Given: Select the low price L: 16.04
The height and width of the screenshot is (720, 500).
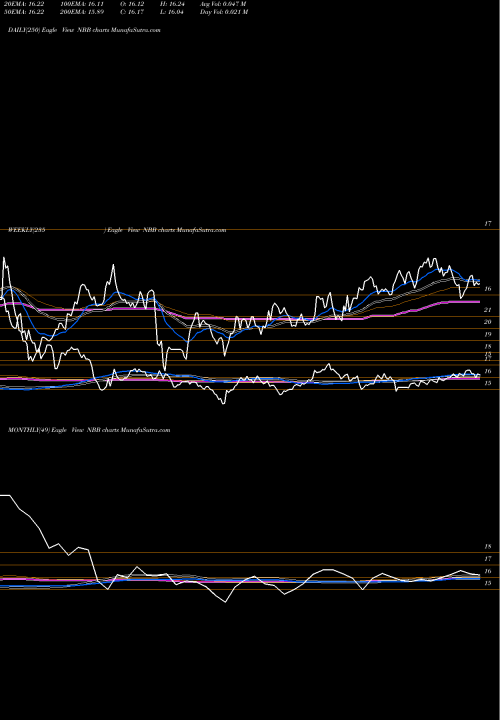Looking at the screenshot, I should 172,12.
